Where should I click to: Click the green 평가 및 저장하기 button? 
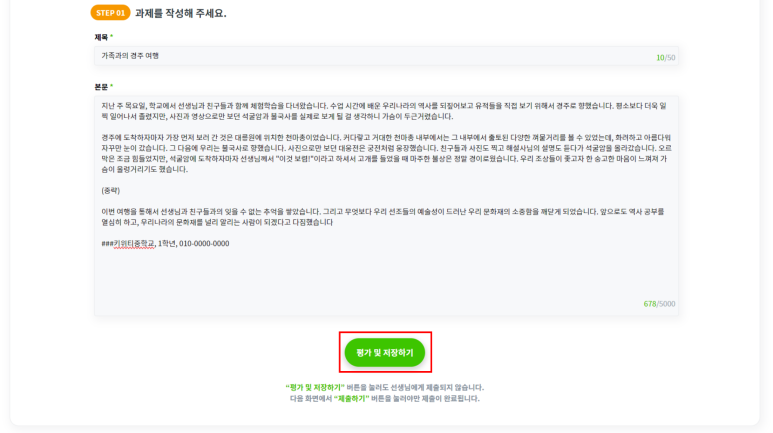tap(385, 352)
